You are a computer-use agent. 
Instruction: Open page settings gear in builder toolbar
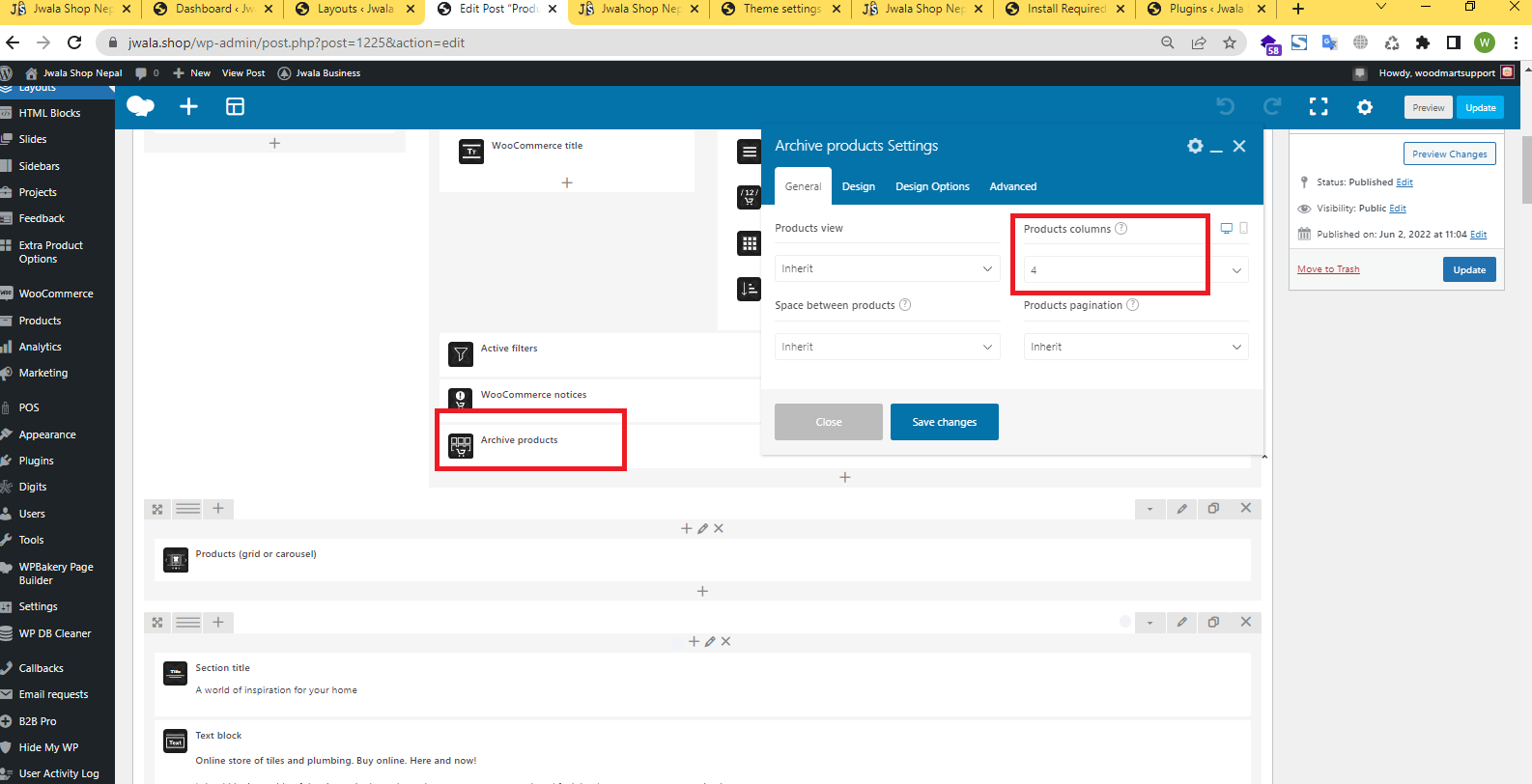(1365, 106)
